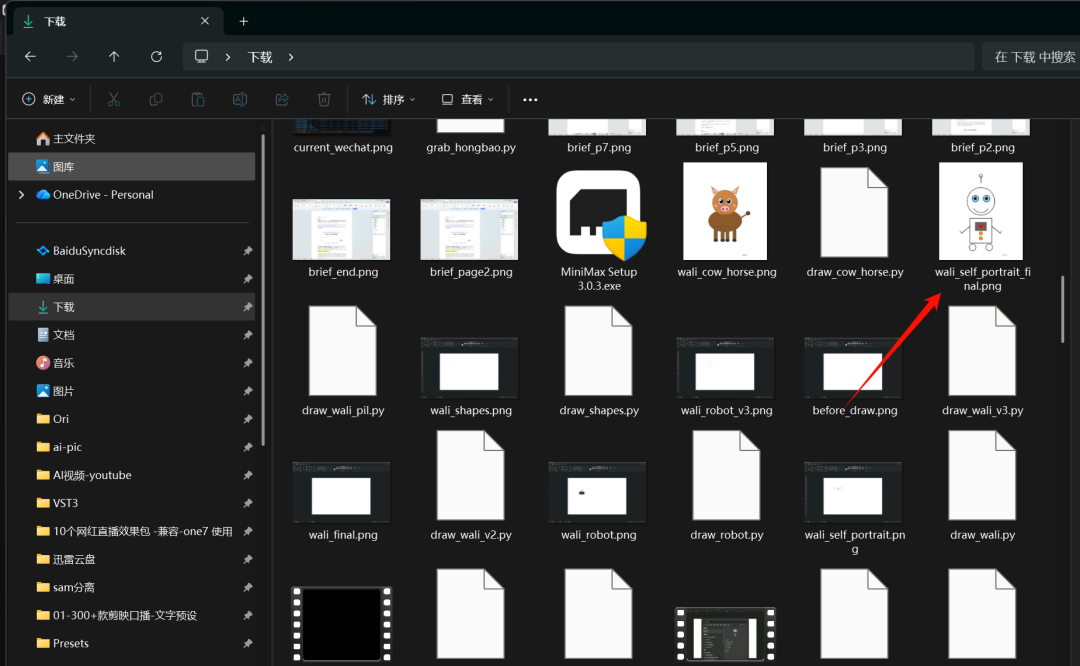Screen dimensions: 1080x666
Task: Refresh the current folder view
Action: [x=156, y=57]
